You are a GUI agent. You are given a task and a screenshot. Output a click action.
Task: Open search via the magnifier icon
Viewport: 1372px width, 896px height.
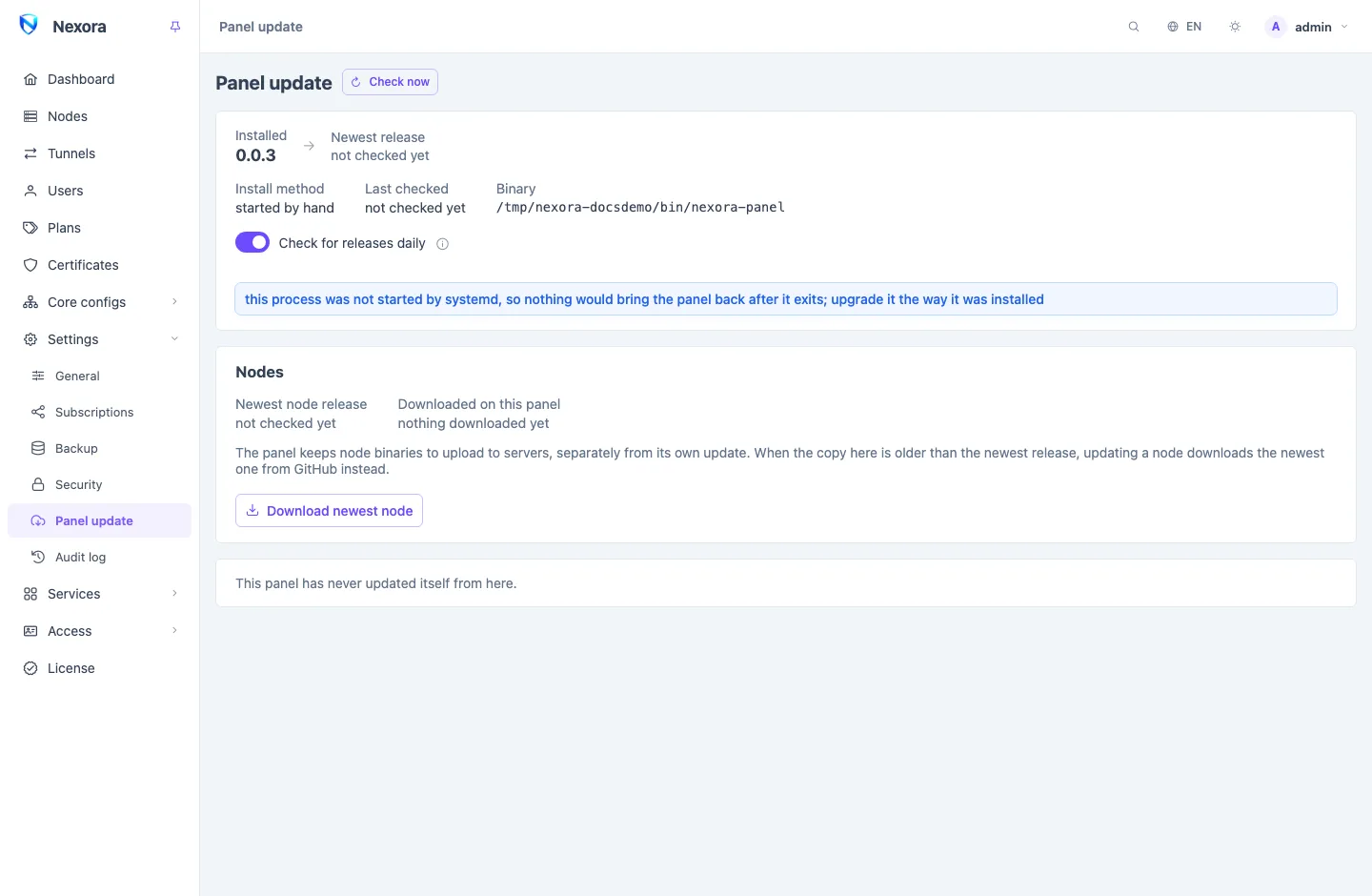pos(1134,27)
